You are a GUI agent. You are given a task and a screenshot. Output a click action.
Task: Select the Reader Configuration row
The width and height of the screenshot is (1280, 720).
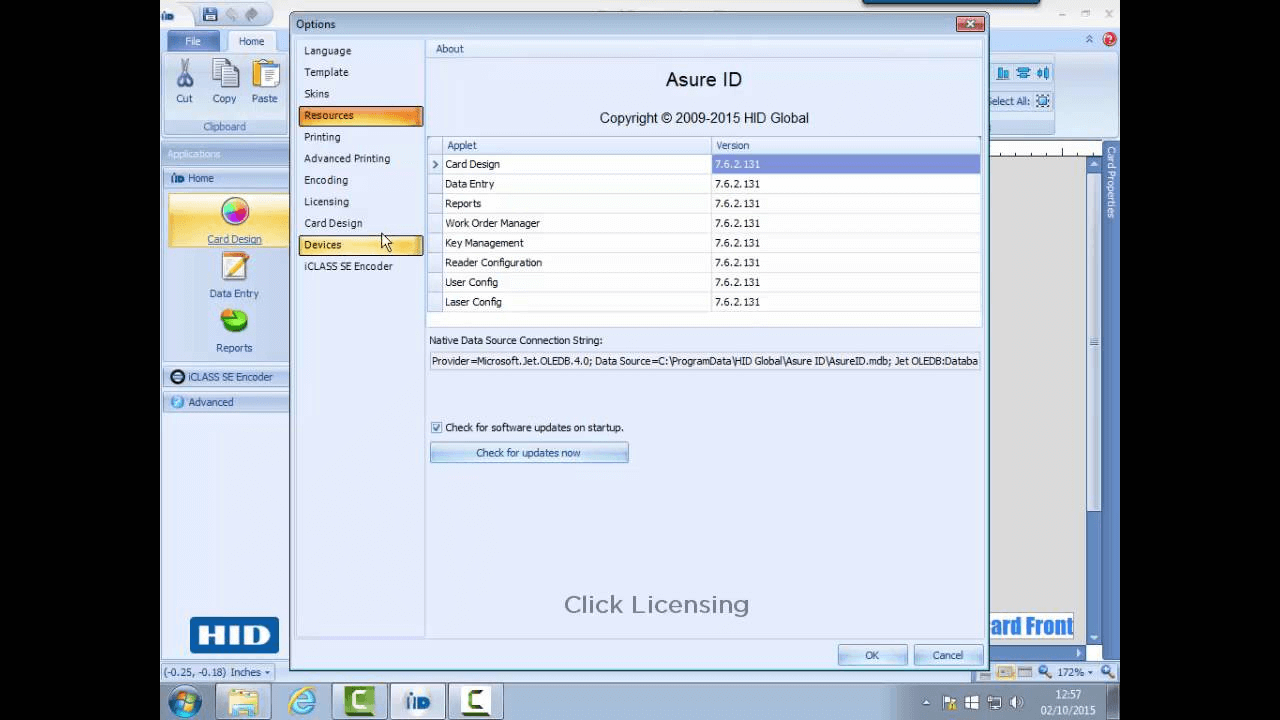click(x=705, y=263)
